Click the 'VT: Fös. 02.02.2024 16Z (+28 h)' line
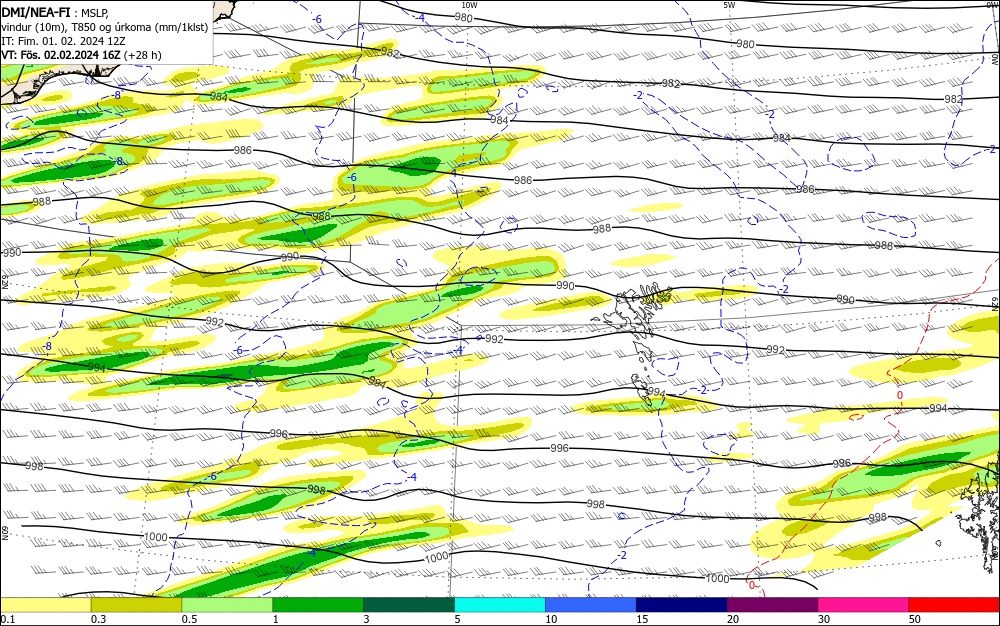Viewport: 1000px width, 626px height. (x=81, y=55)
